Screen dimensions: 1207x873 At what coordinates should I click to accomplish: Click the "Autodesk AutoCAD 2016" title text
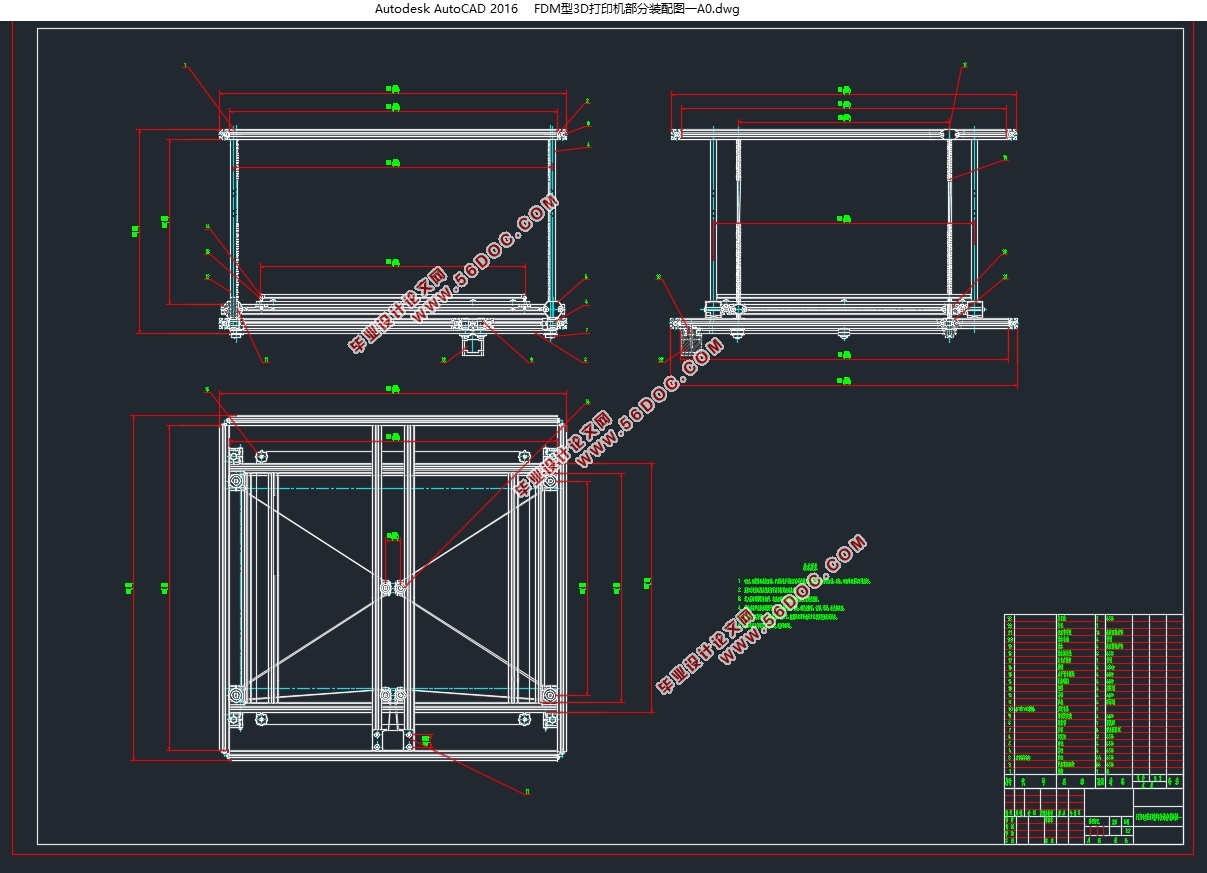pos(446,10)
